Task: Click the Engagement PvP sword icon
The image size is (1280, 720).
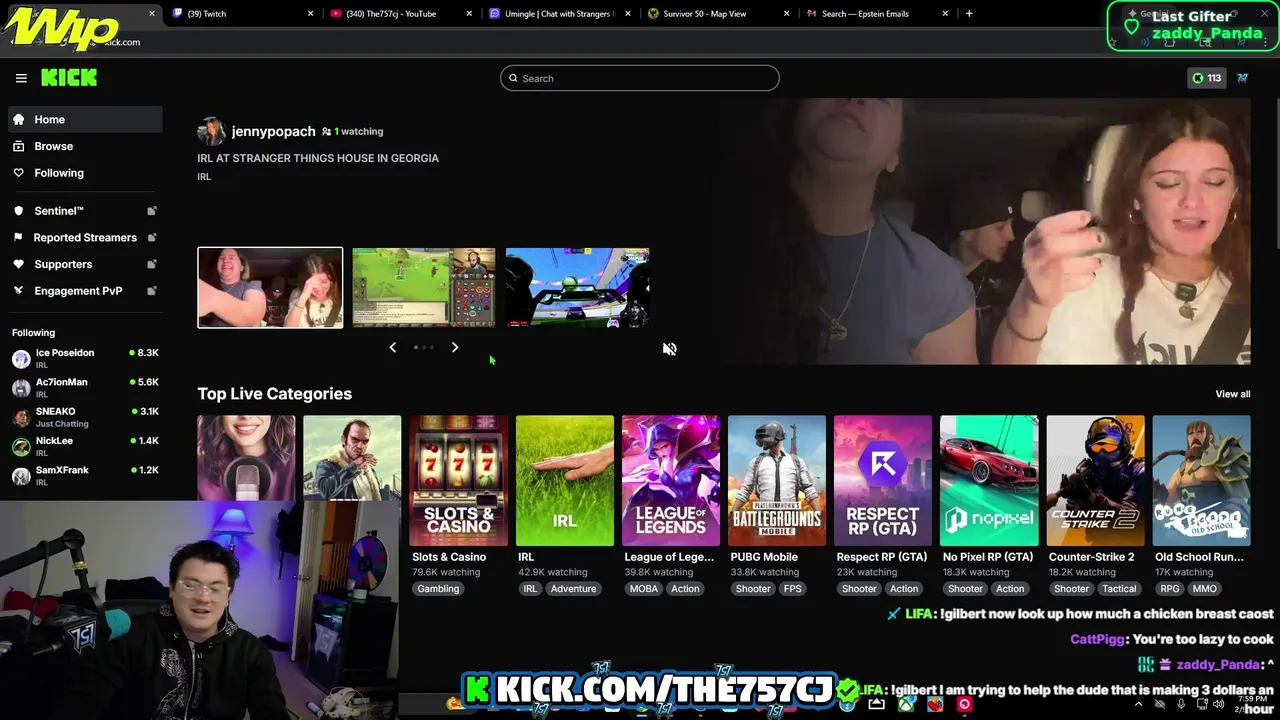Action: (x=19, y=291)
